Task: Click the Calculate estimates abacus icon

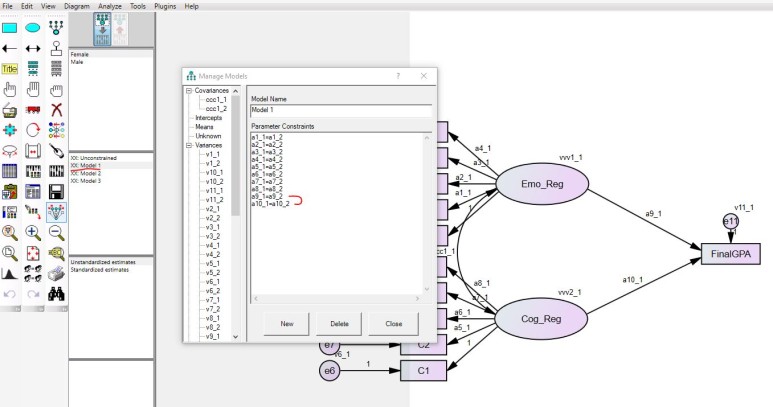Action: click(56, 171)
